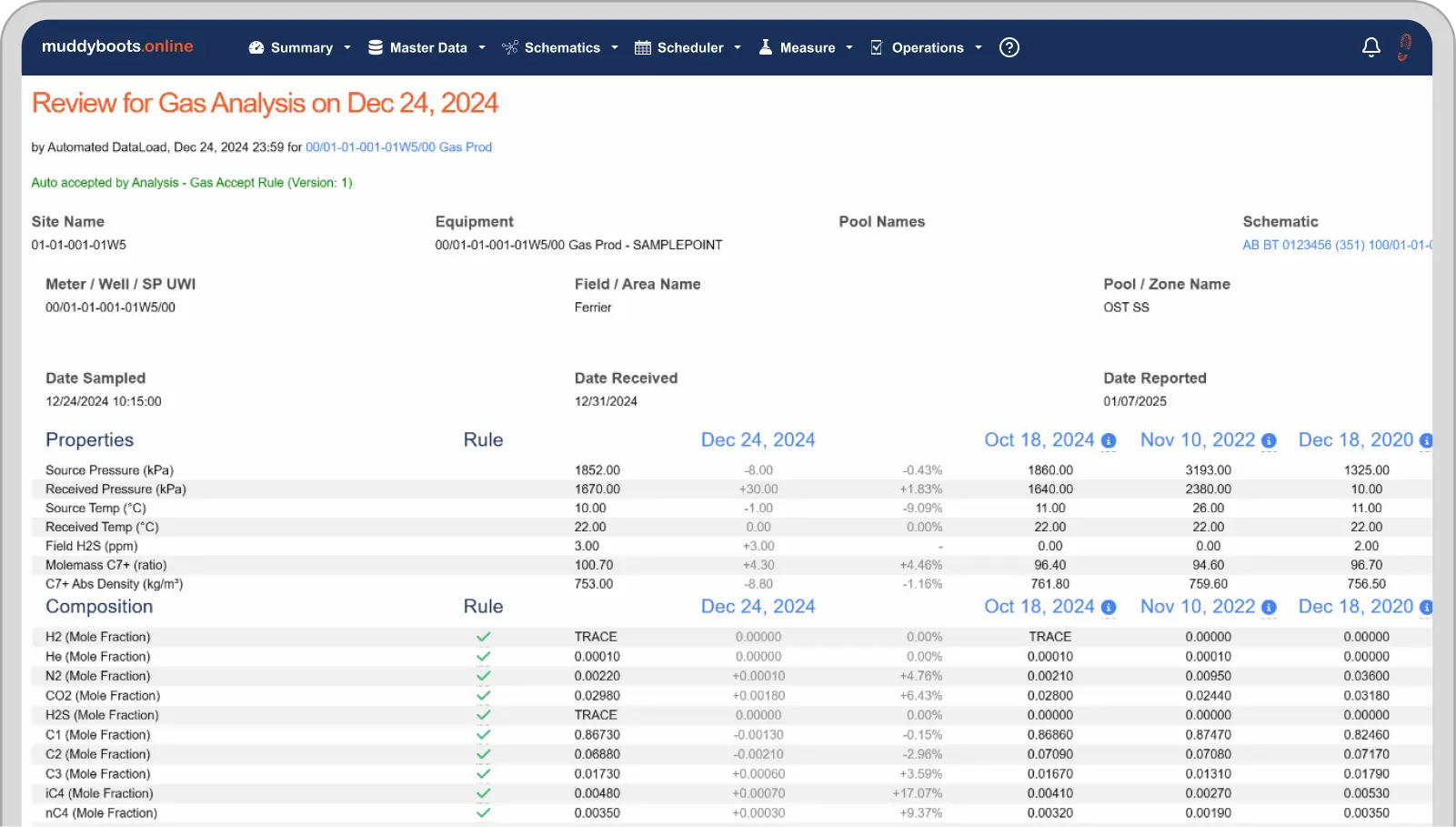The width and height of the screenshot is (1456, 827).
Task: Click the muddyboots.online logo
Action: click(117, 46)
